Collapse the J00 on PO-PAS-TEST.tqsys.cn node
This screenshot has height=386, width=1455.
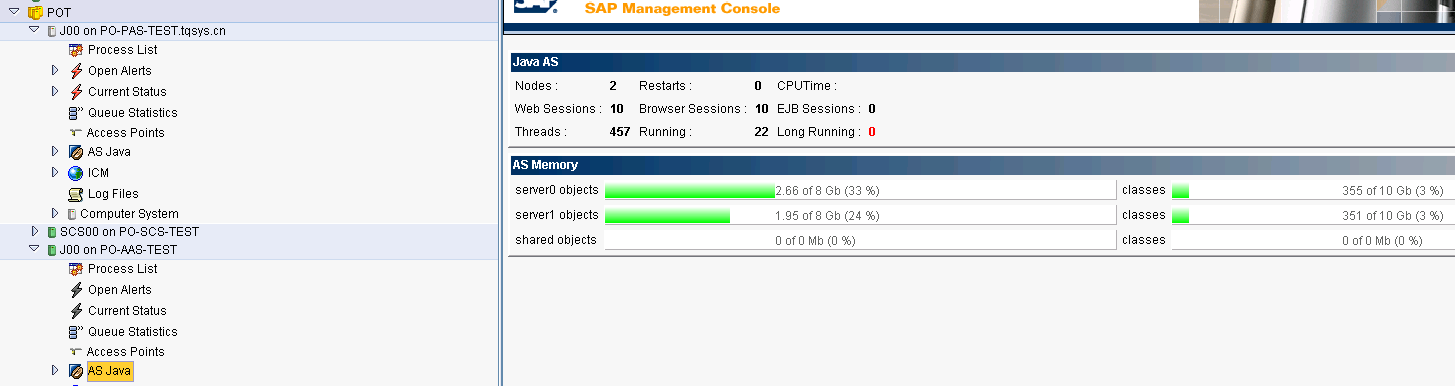click(34, 30)
